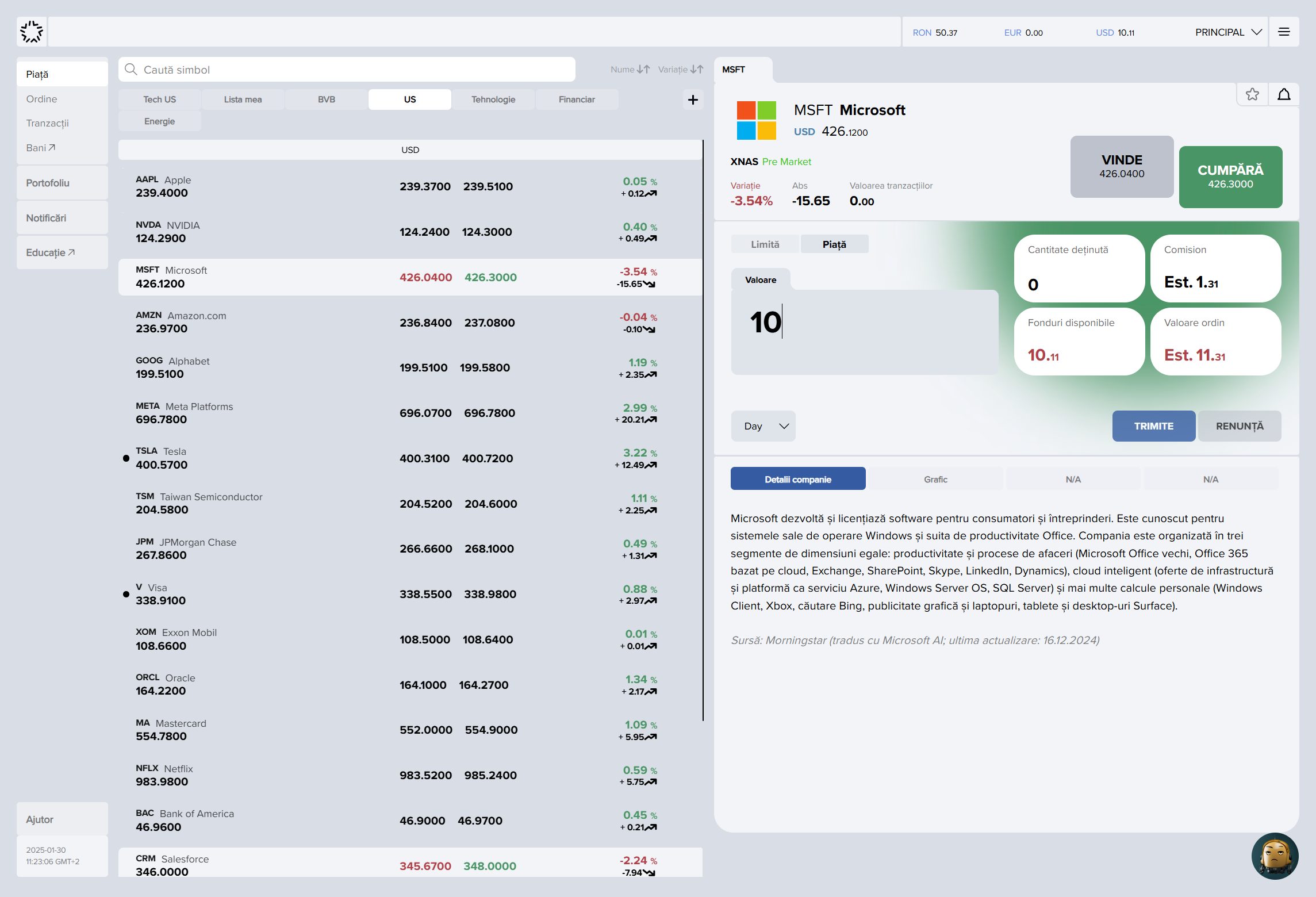Go to Piață in the sidebar
This screenshot has width=1316, height=897.
click(62, 74)
